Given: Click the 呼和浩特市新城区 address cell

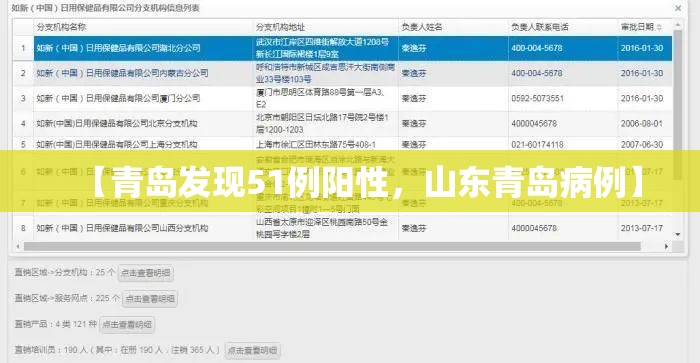Looking at the screenshot, I should 325,73.
